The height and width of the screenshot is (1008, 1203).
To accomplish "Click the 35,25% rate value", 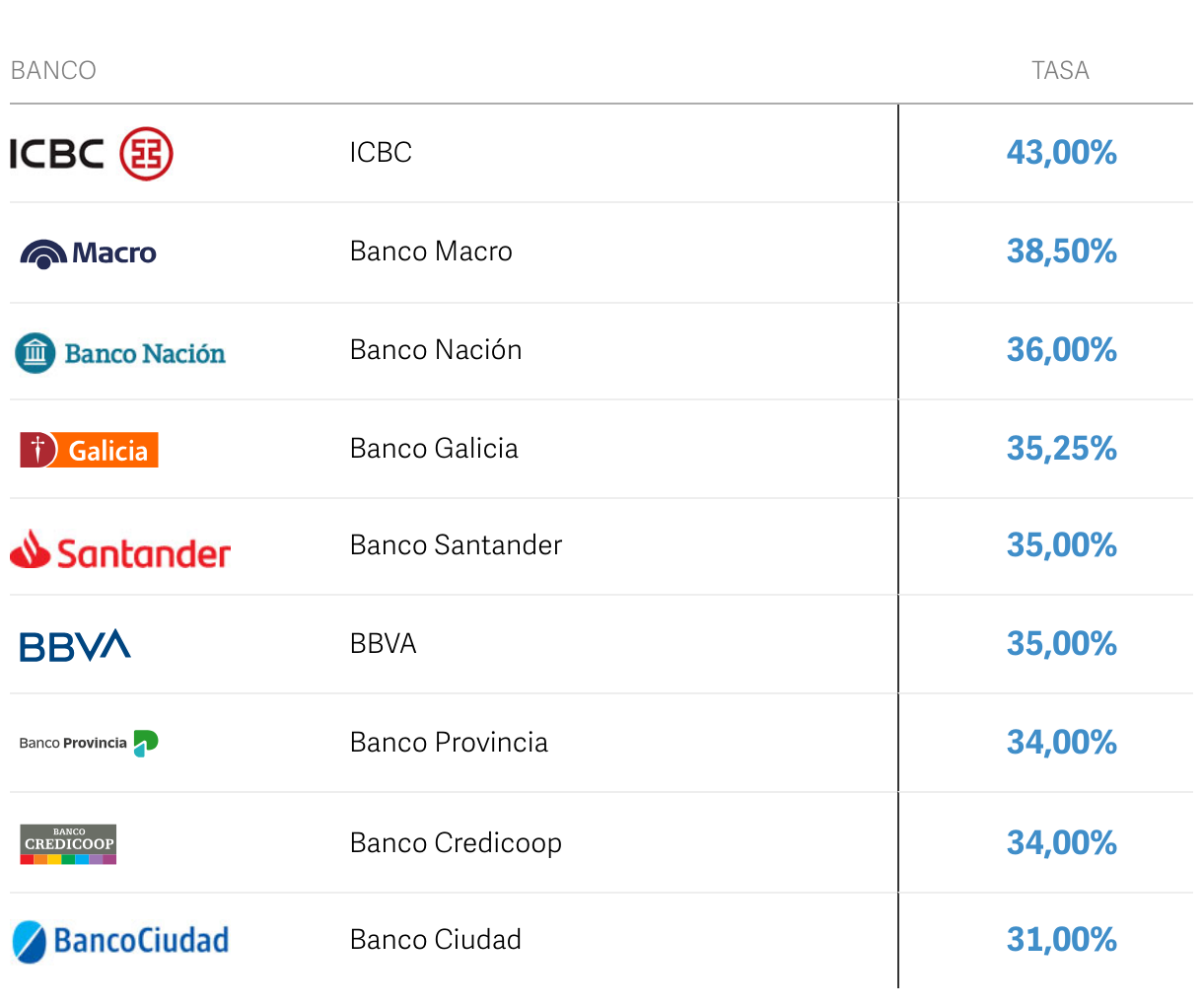I will (x=1061, y=449).
